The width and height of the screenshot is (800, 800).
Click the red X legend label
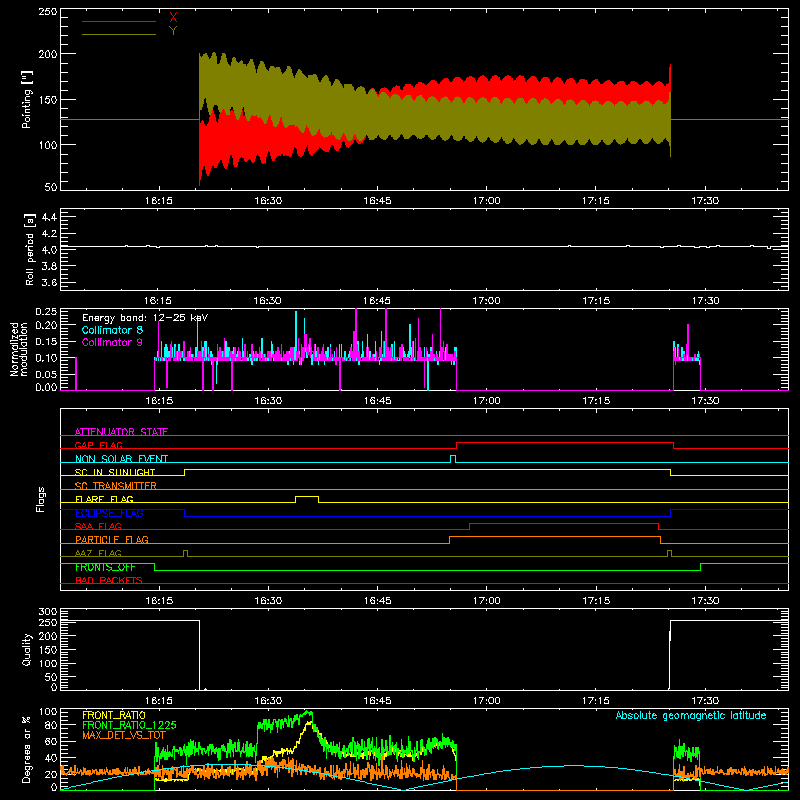(173, 18)
